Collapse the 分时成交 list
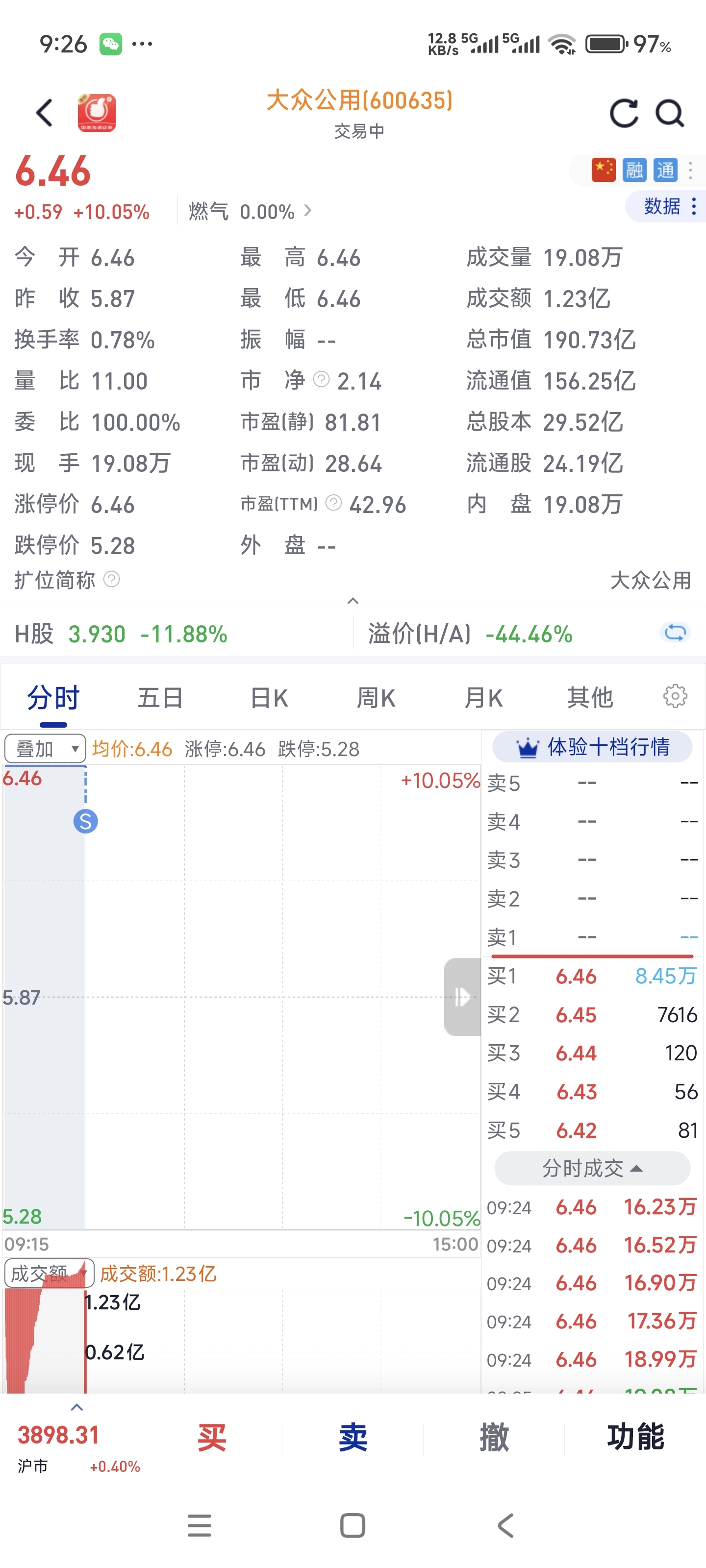The image size is (706, 1568). (591, 1168)
